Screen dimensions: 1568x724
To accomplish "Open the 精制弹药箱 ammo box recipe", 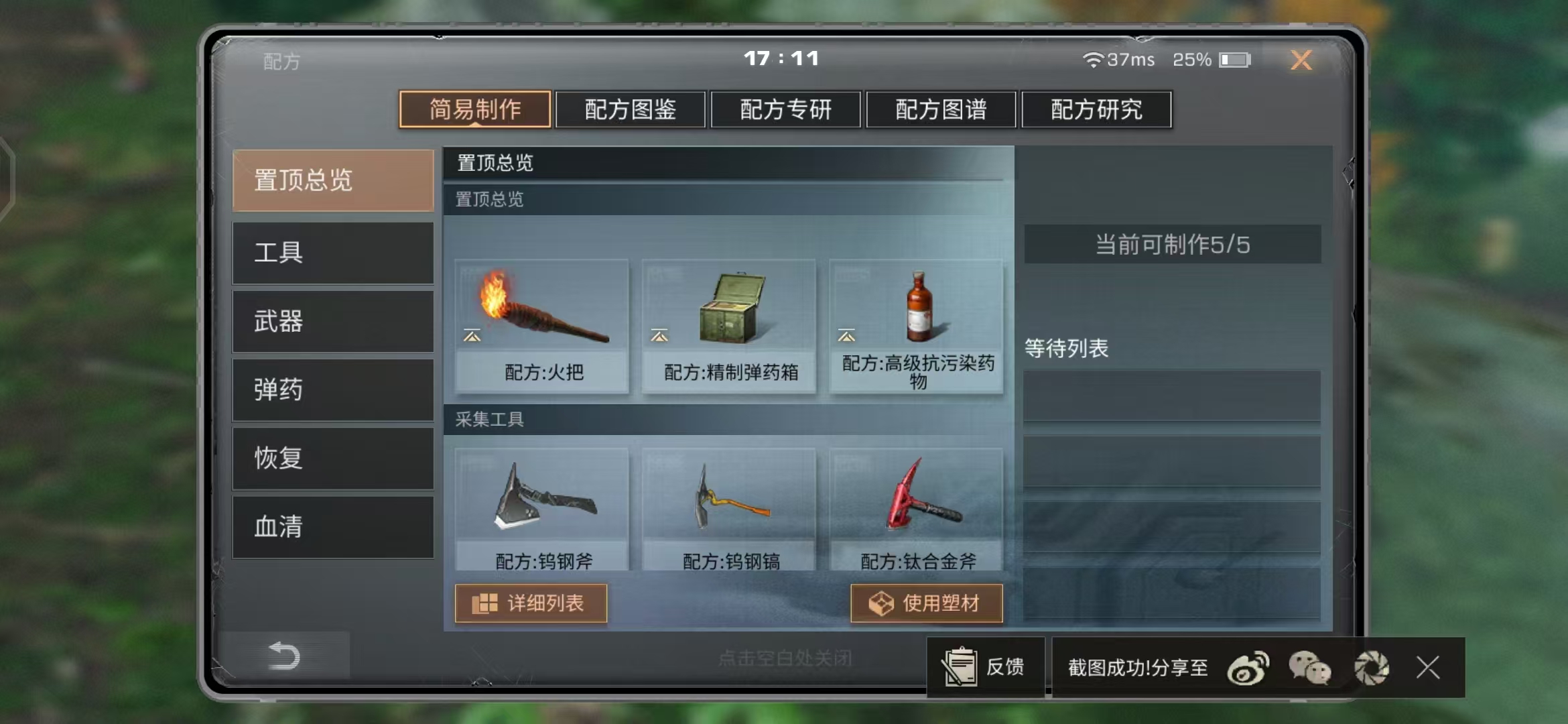I will [x=729, y=326].
